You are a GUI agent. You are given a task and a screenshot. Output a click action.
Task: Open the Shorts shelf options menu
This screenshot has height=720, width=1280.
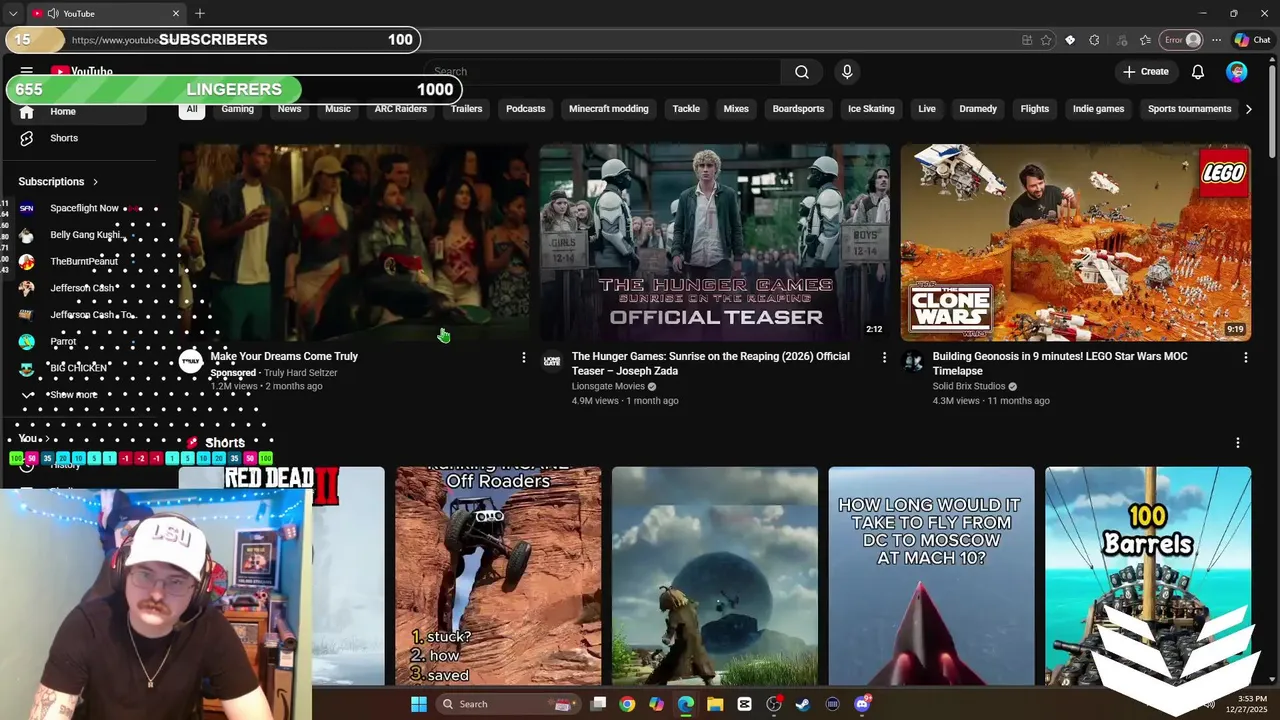pyautogui.click(x=1237, y=443)
